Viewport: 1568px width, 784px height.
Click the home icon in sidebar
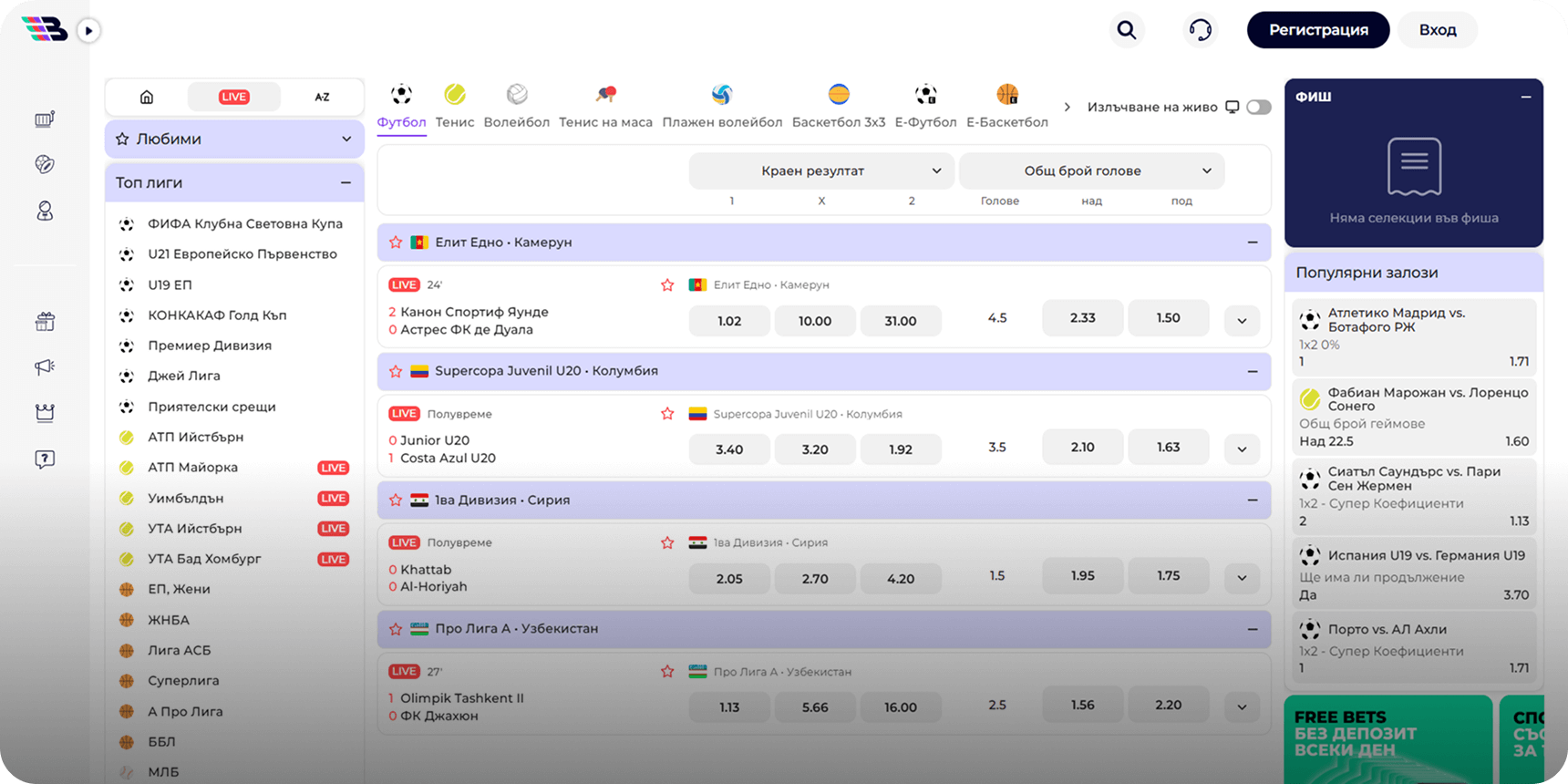(147, 97)
